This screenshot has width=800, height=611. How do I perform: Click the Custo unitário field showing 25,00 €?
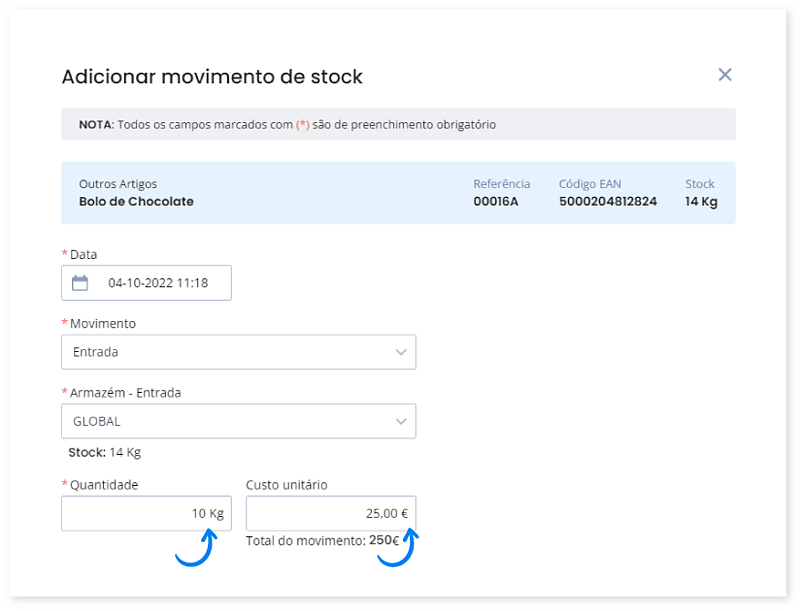[x=330, y=512]
